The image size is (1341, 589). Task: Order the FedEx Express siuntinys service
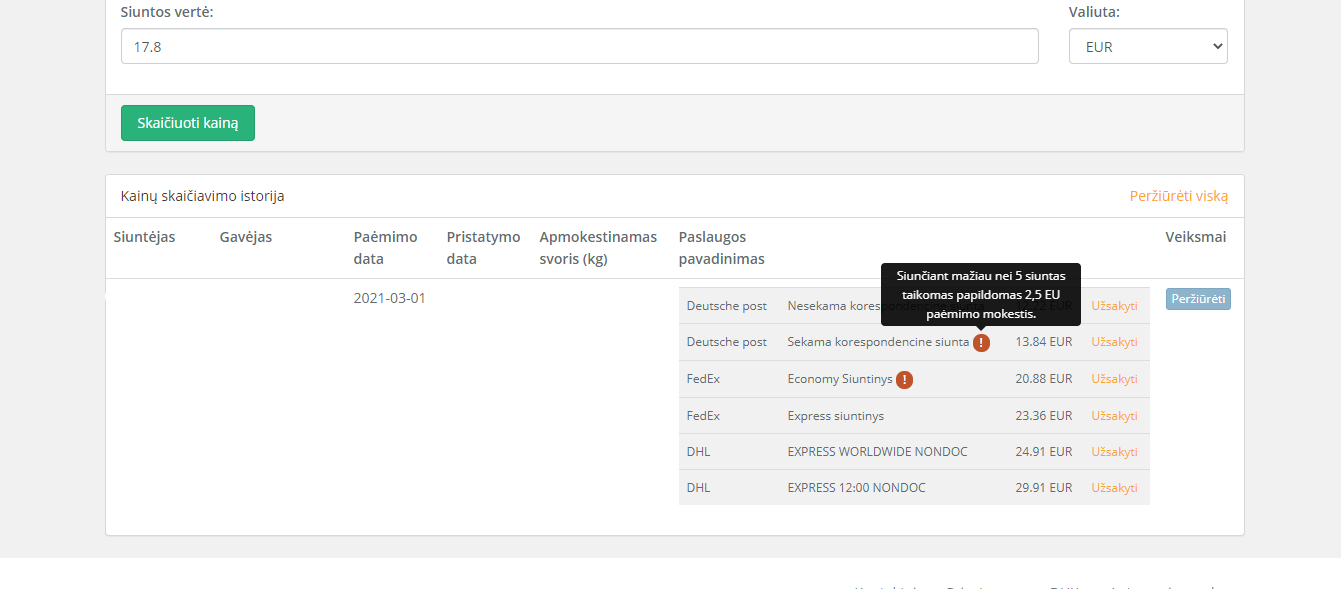[x=1114, y=415]
